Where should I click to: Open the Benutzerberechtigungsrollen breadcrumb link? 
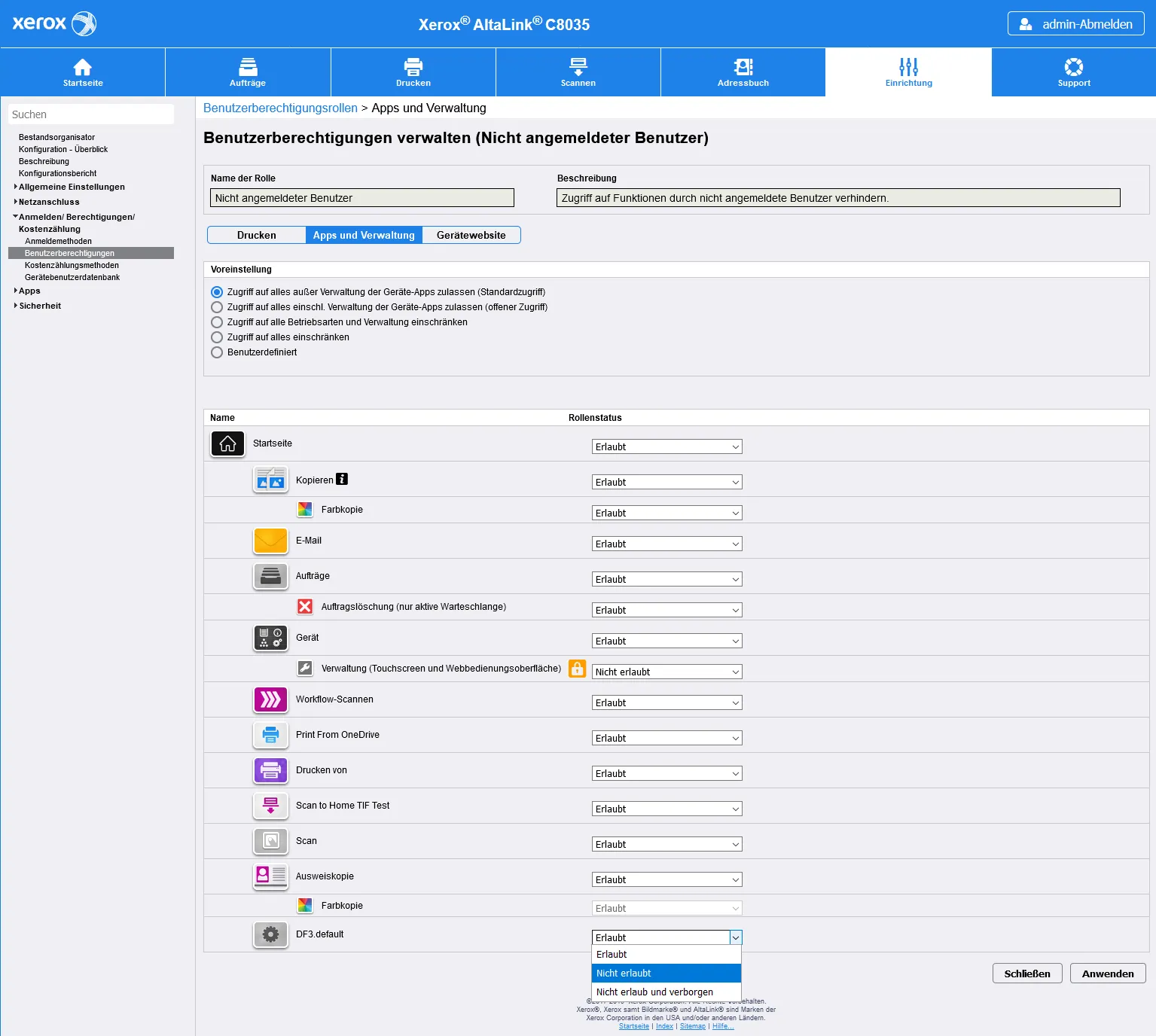(x=280, y=108)
